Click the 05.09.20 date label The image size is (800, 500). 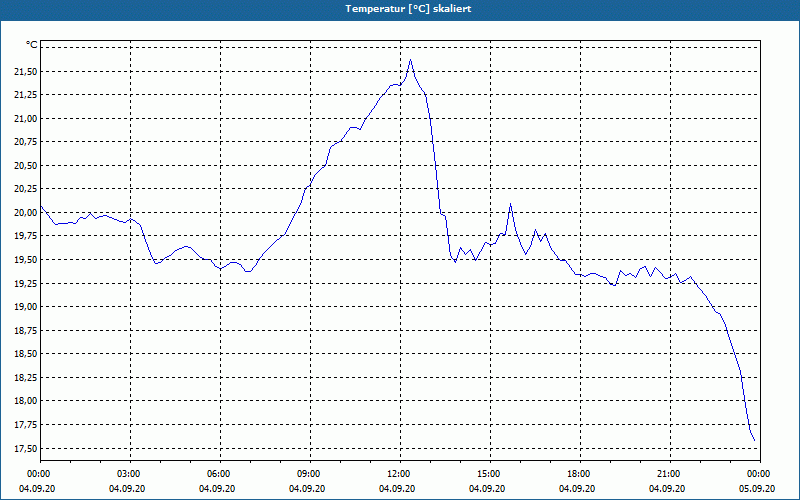click(x=757, y=489)
